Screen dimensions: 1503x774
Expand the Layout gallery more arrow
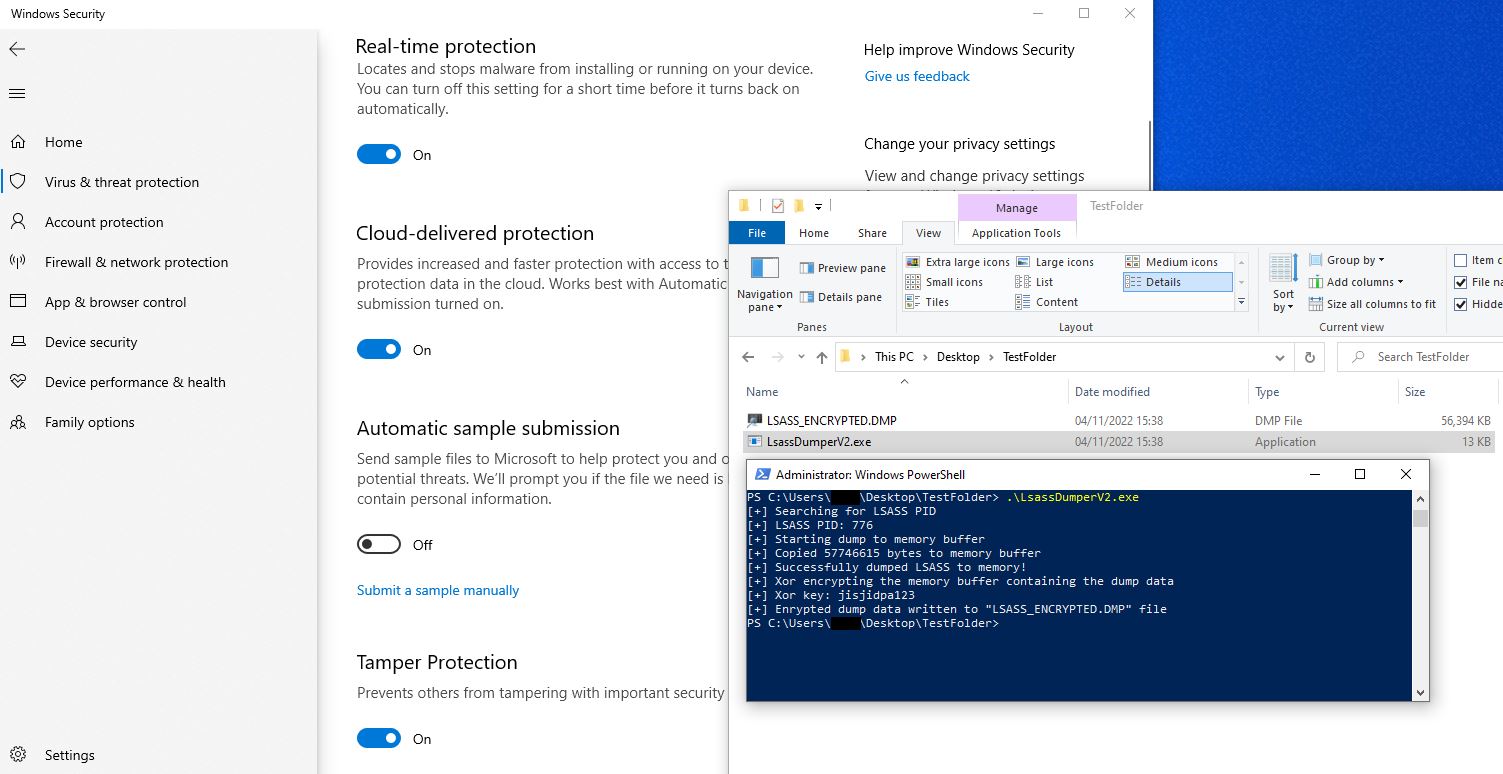pos(1242,302)
